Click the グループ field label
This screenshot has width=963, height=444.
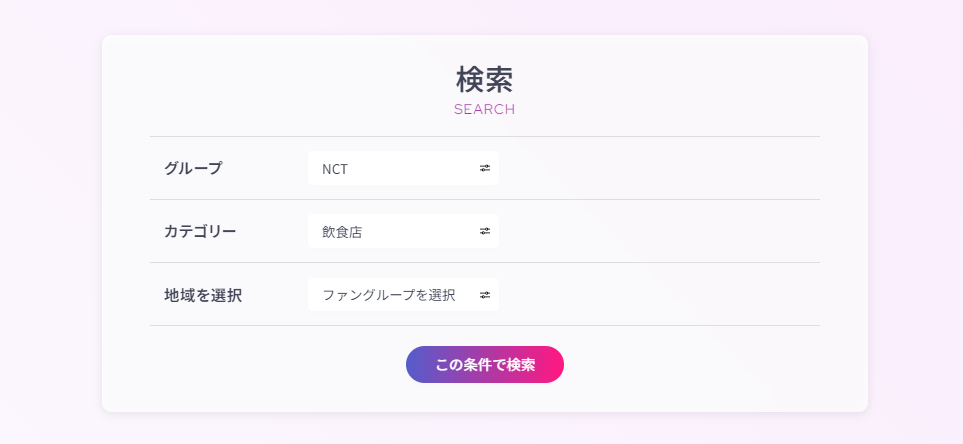[193, 168]
